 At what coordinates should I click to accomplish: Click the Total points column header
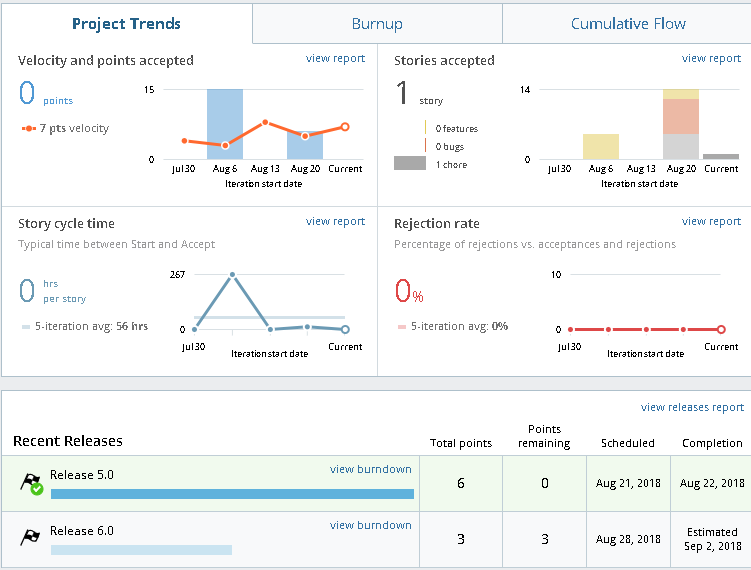click(461, 444)
